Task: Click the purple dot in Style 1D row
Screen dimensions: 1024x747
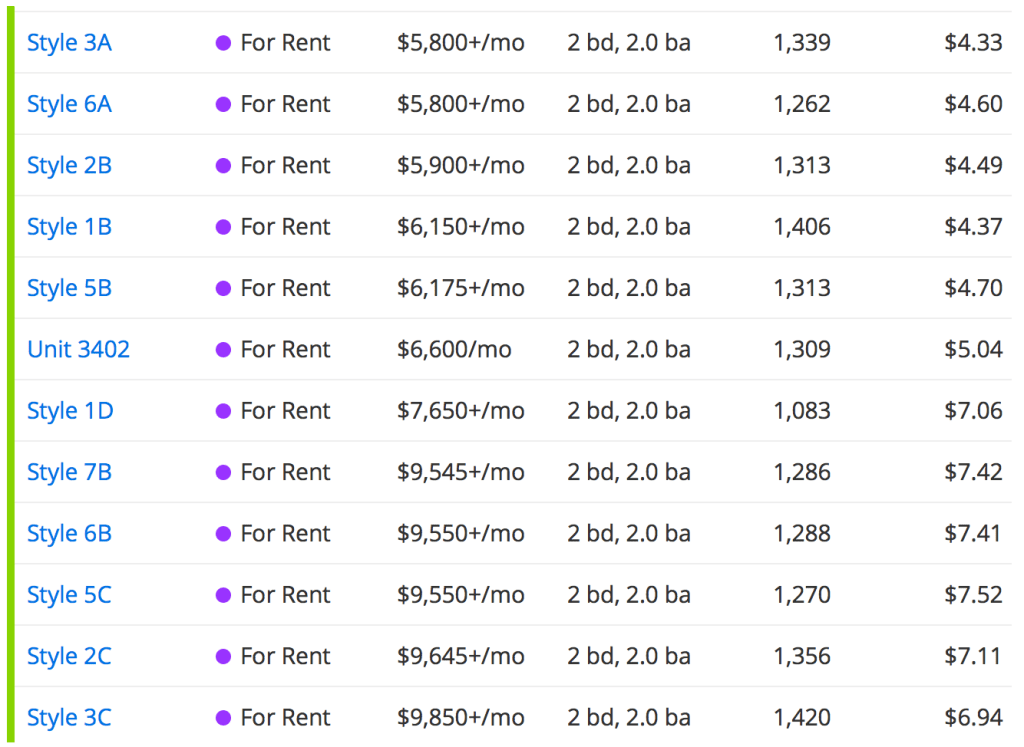Action: coord(224,411)
